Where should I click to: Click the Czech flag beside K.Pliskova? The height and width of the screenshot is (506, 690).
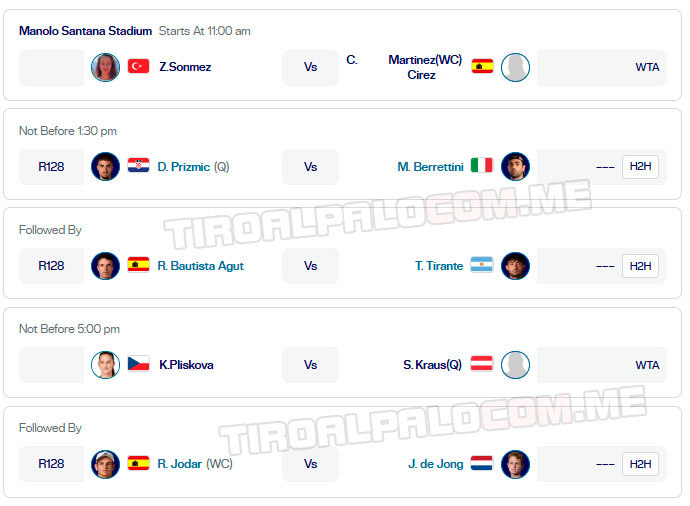138,364
